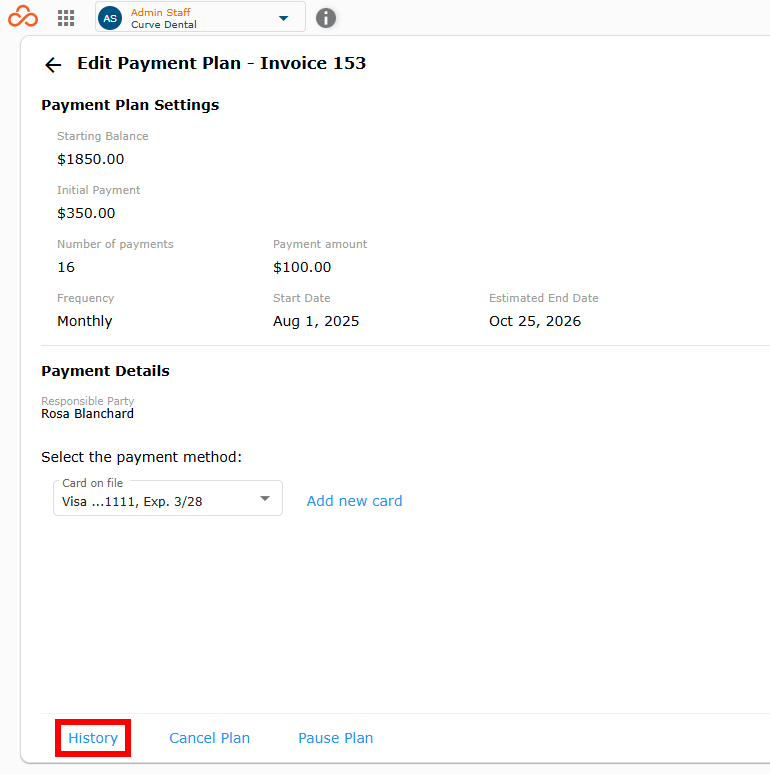Click Add new card link

pos(354,501)
